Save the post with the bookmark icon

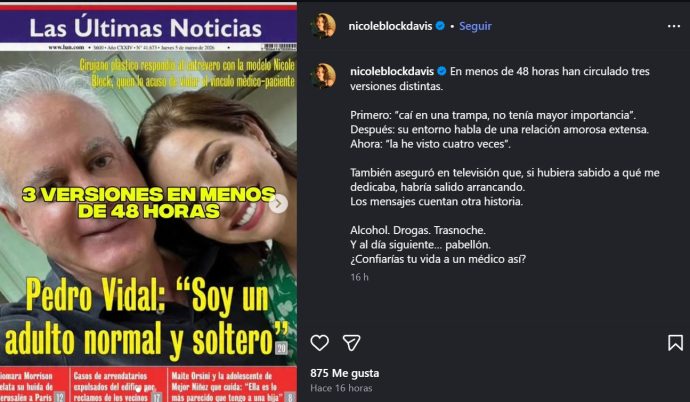[675, 343]
